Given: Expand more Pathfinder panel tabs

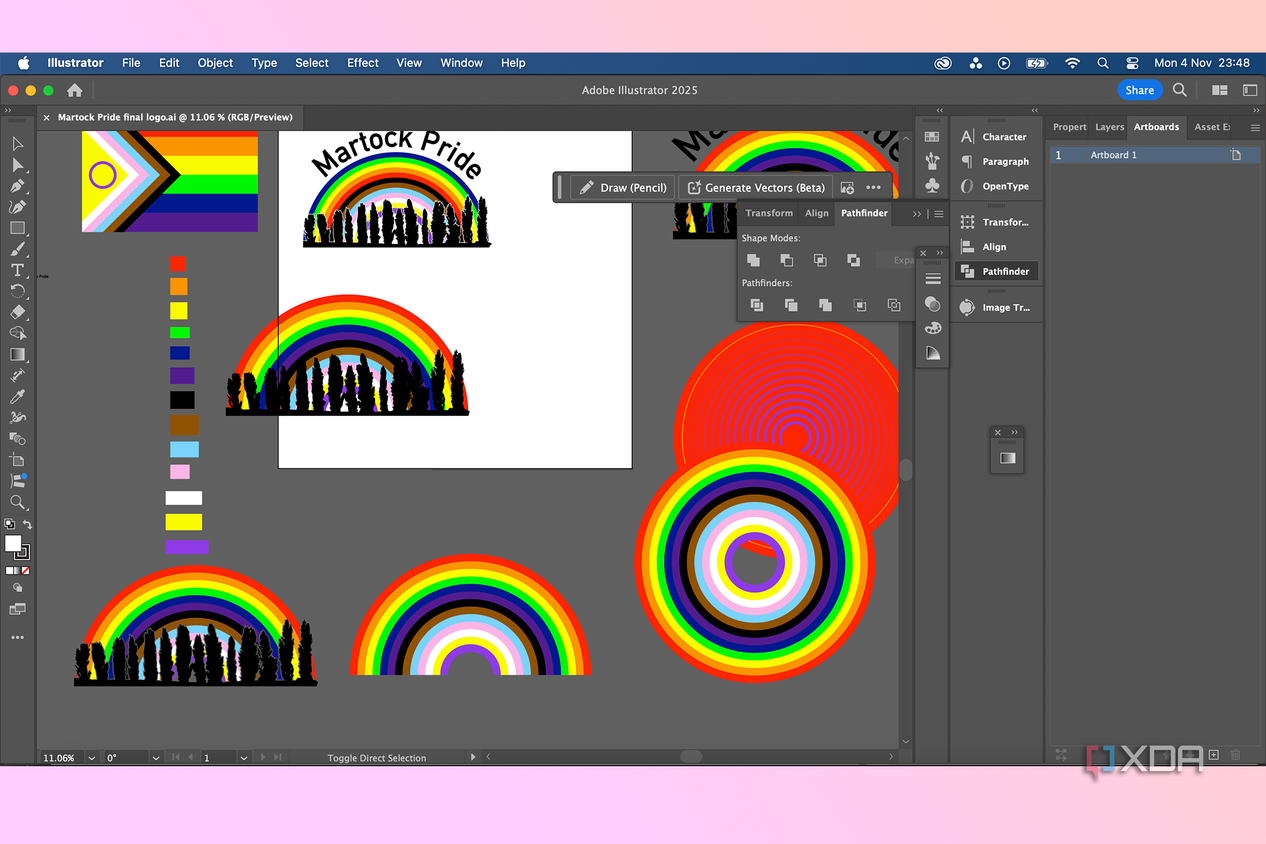Looking at the screenshot, I should pyautogui.click(x=917, y=213).
